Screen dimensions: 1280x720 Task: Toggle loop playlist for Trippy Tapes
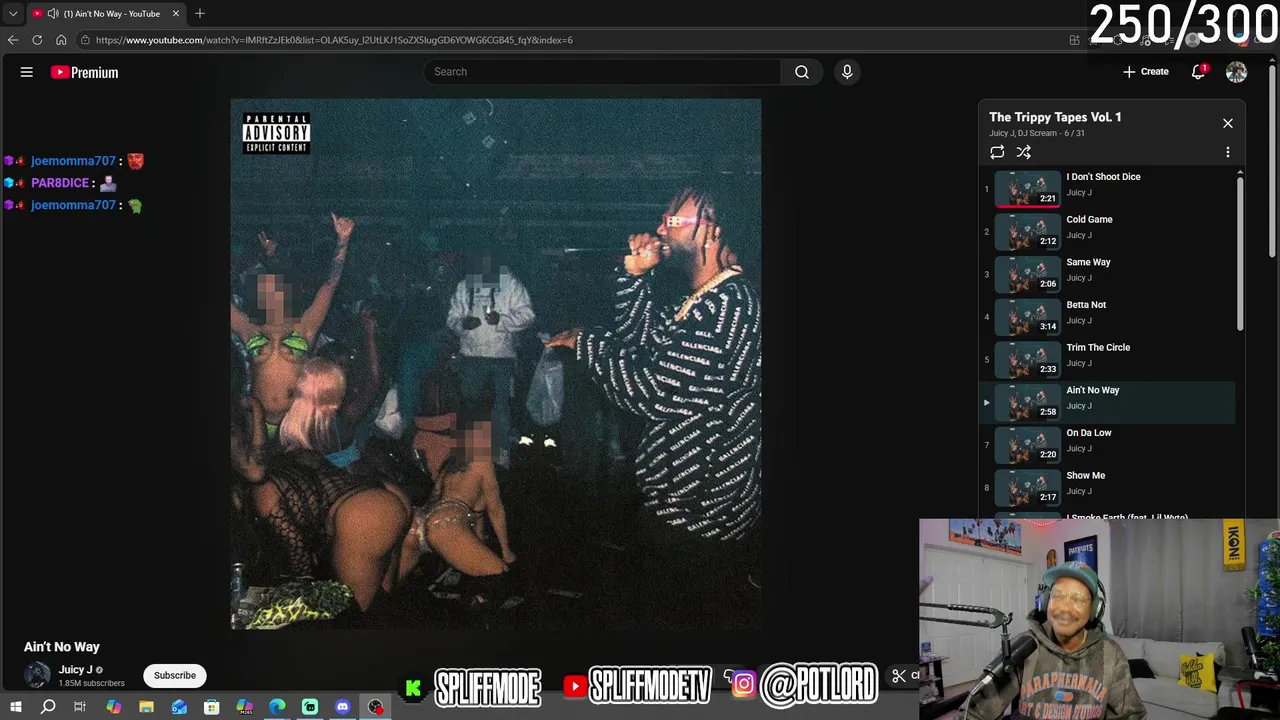pos(997,152)
